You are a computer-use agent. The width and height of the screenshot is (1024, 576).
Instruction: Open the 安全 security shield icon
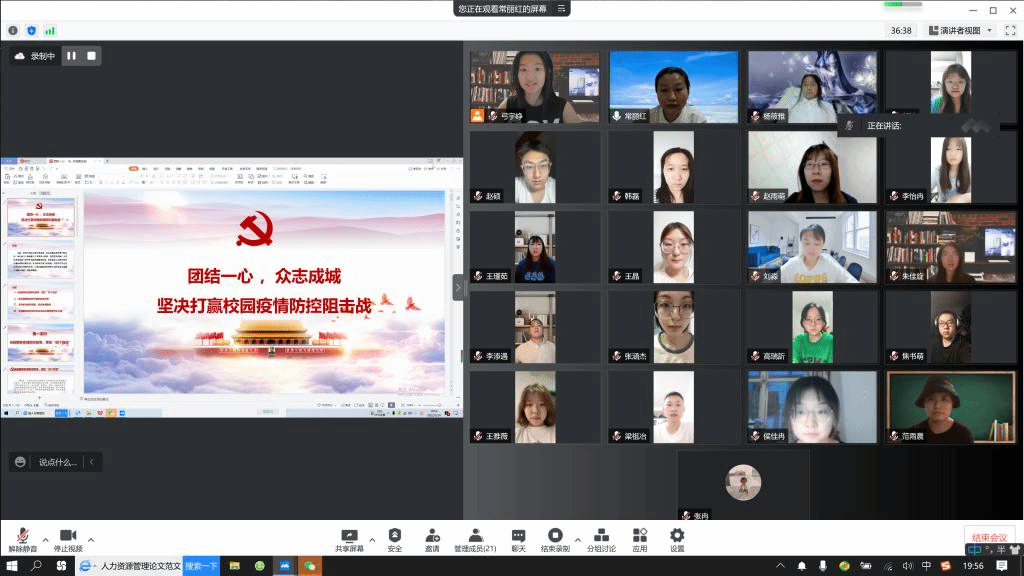pos(395,536)
